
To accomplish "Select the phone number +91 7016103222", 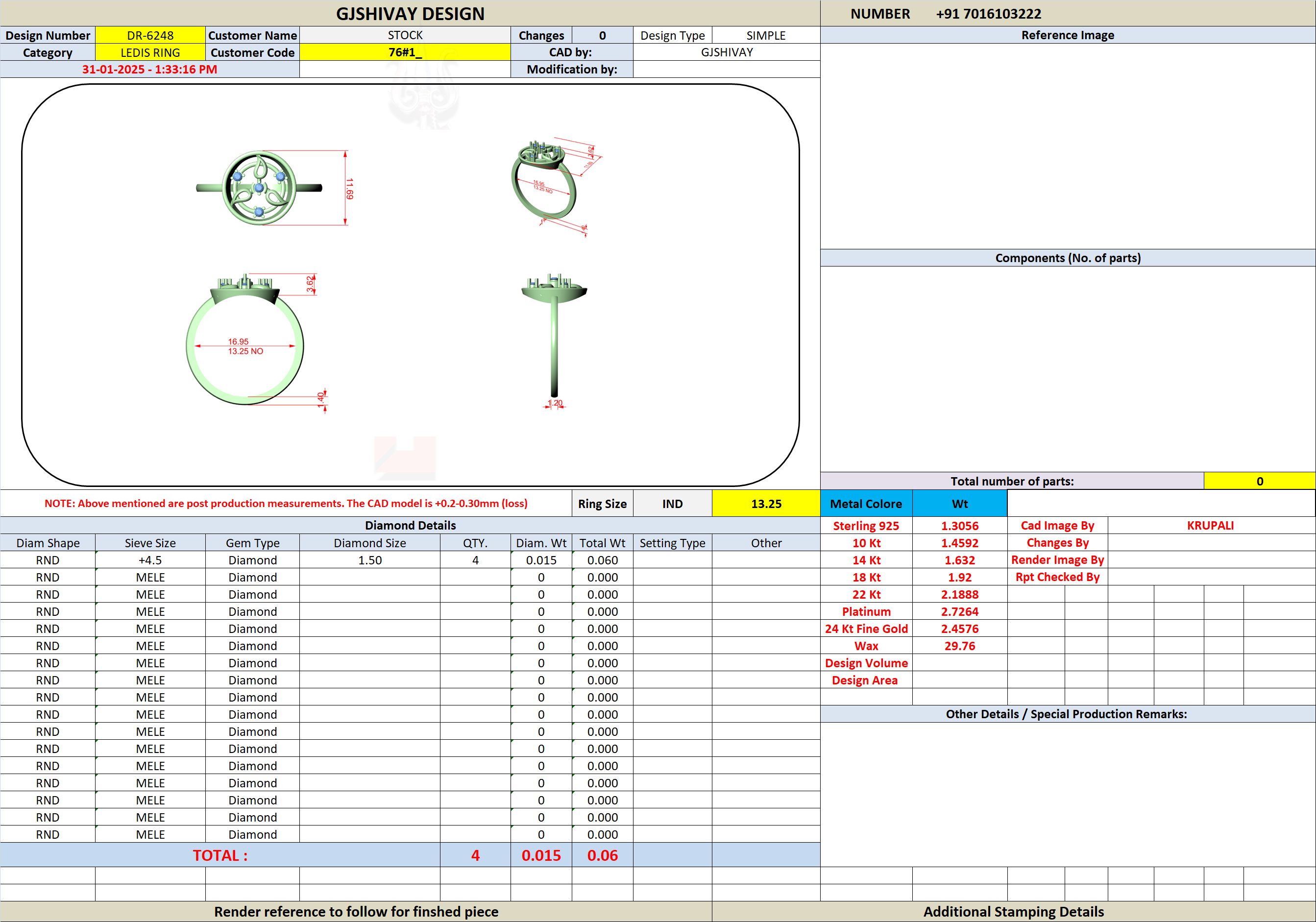I will point(988,14).
